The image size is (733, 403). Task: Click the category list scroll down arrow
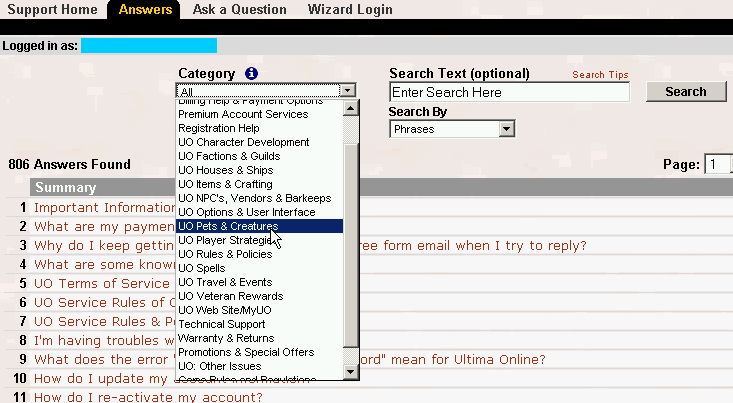pos(351,372)
